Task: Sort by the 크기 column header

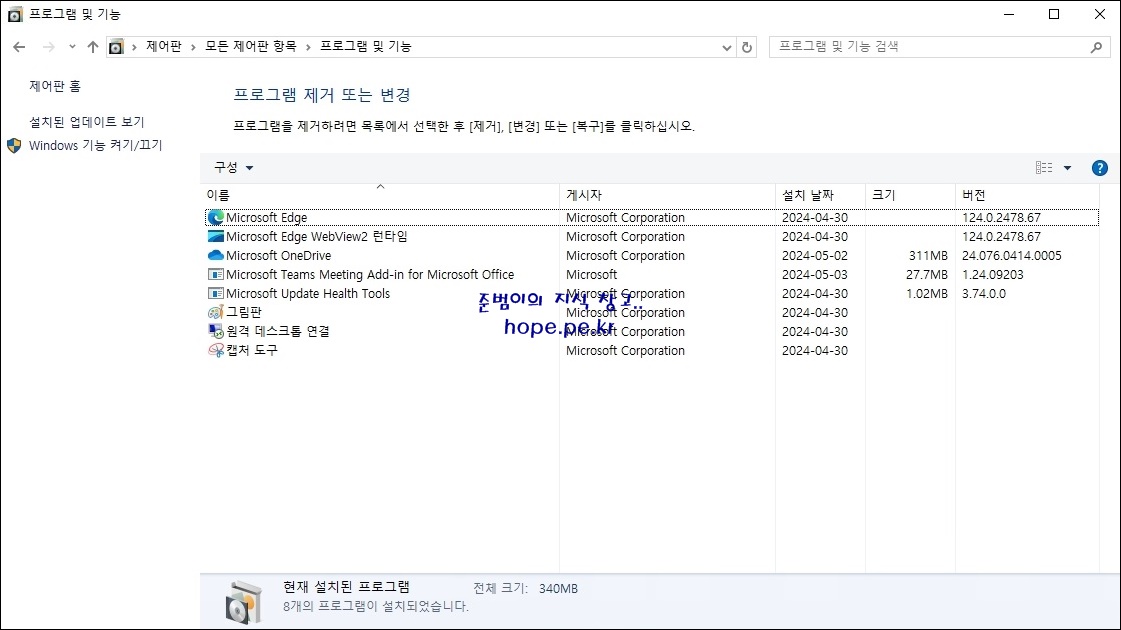Action: [910, 195]
